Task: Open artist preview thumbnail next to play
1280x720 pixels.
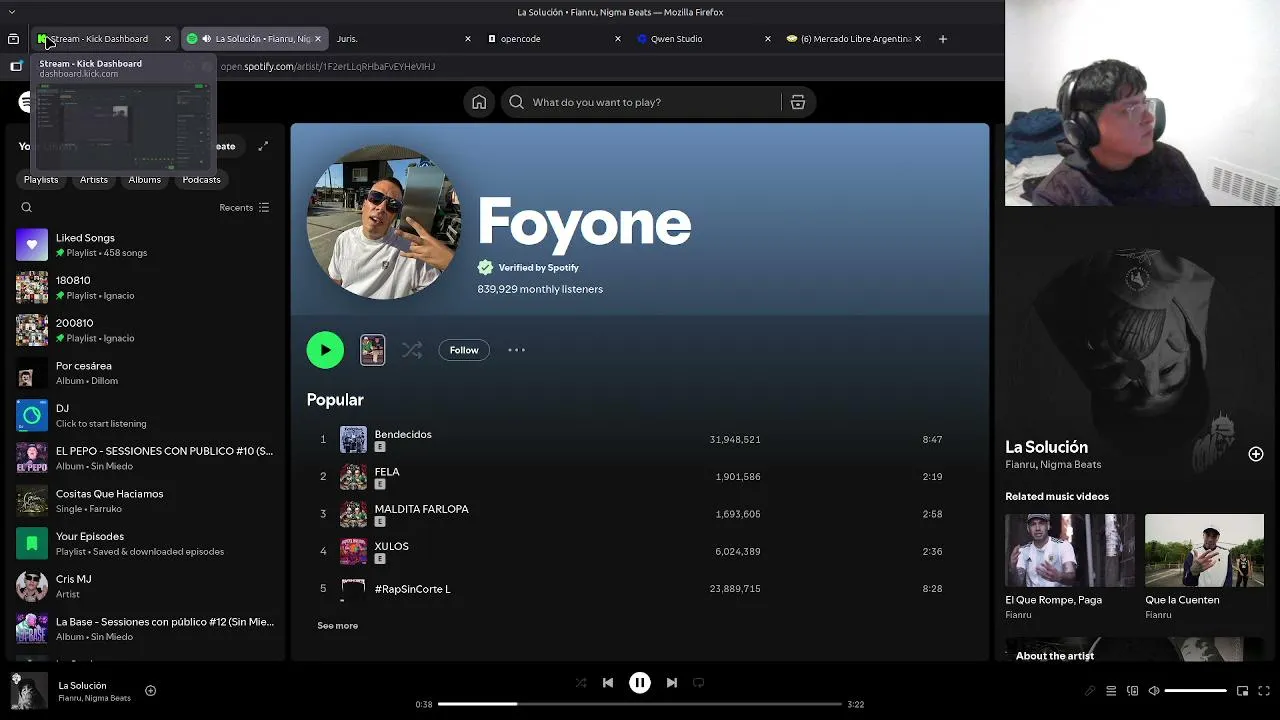Action: click(372, 350)
